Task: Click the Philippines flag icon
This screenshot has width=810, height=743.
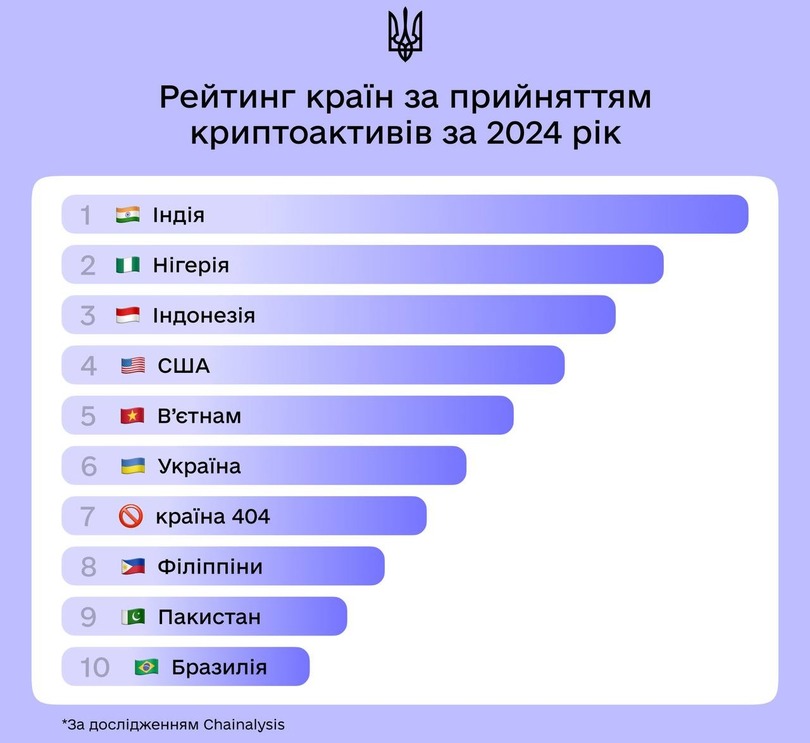Action: (x=133, y=567)
